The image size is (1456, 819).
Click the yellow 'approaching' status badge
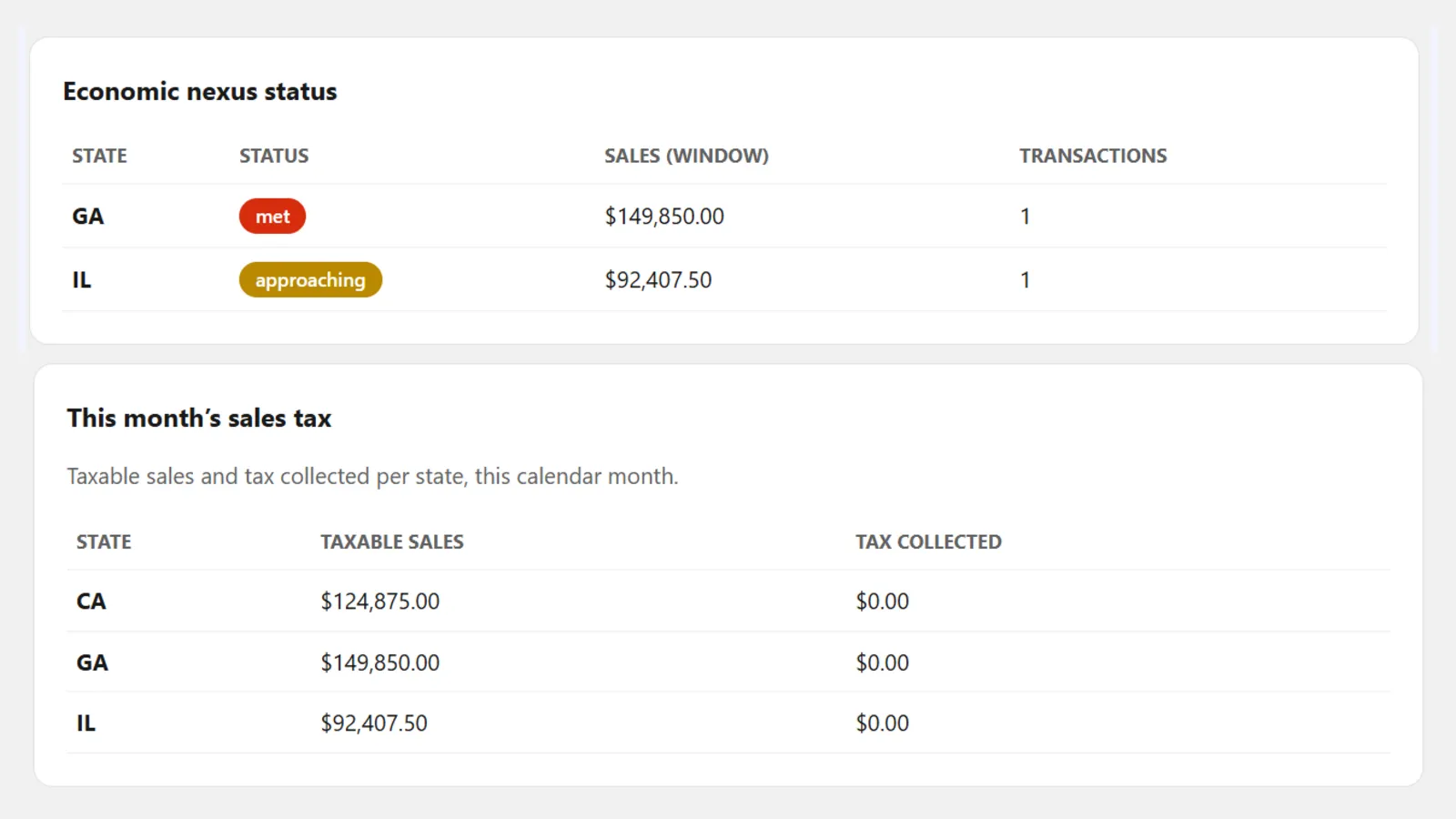point(310,280)
